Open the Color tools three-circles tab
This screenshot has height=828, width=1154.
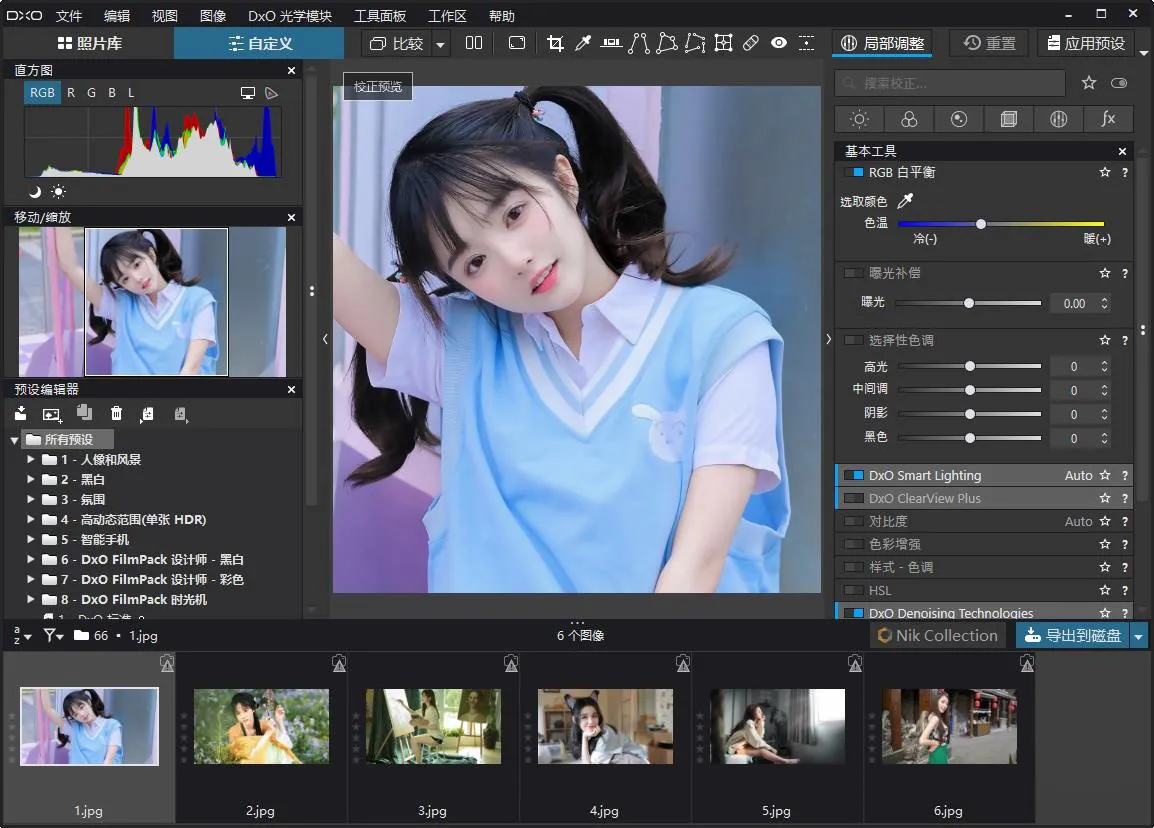pos(909,119)
